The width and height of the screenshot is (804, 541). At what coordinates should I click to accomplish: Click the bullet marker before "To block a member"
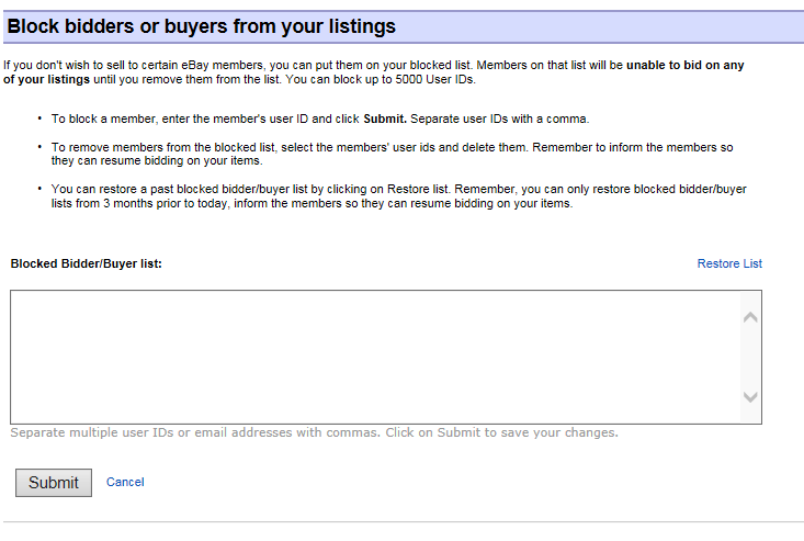pyautogui.click(x=39, y=120)
